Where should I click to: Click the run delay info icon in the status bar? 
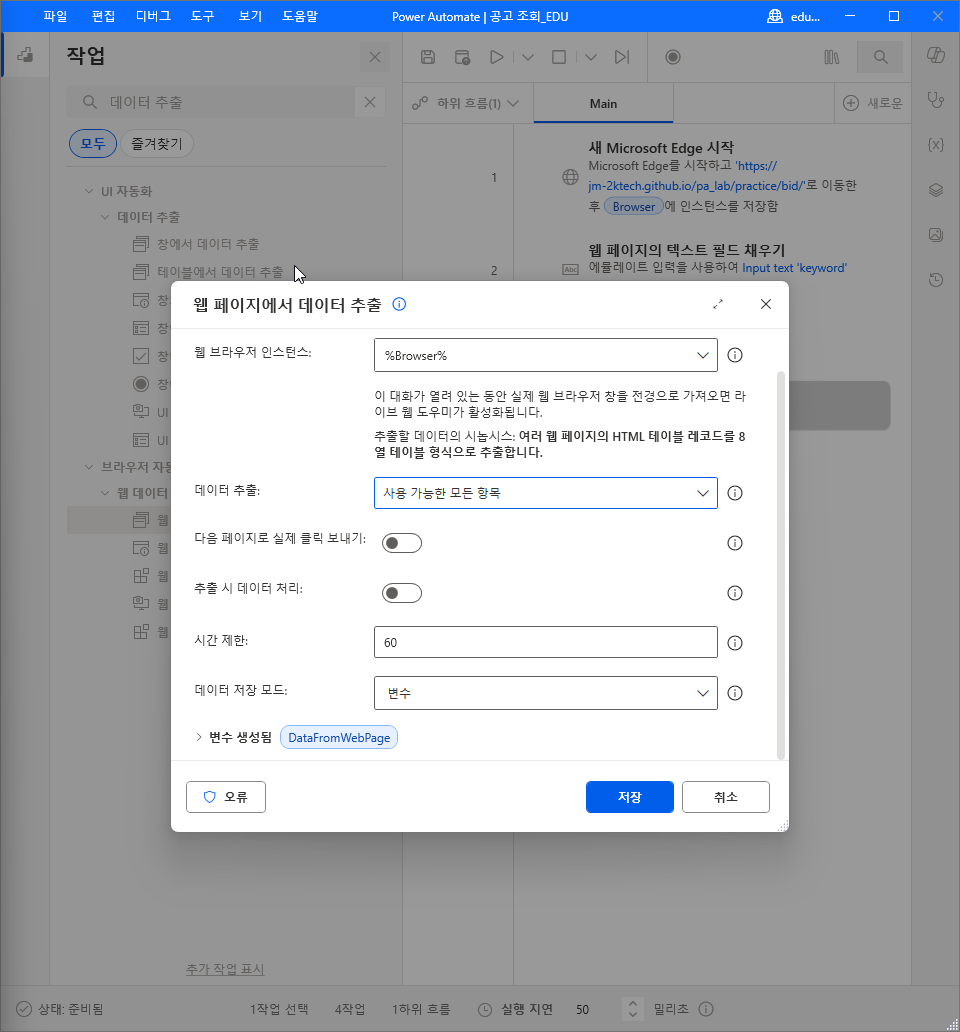click(706, 1009)
